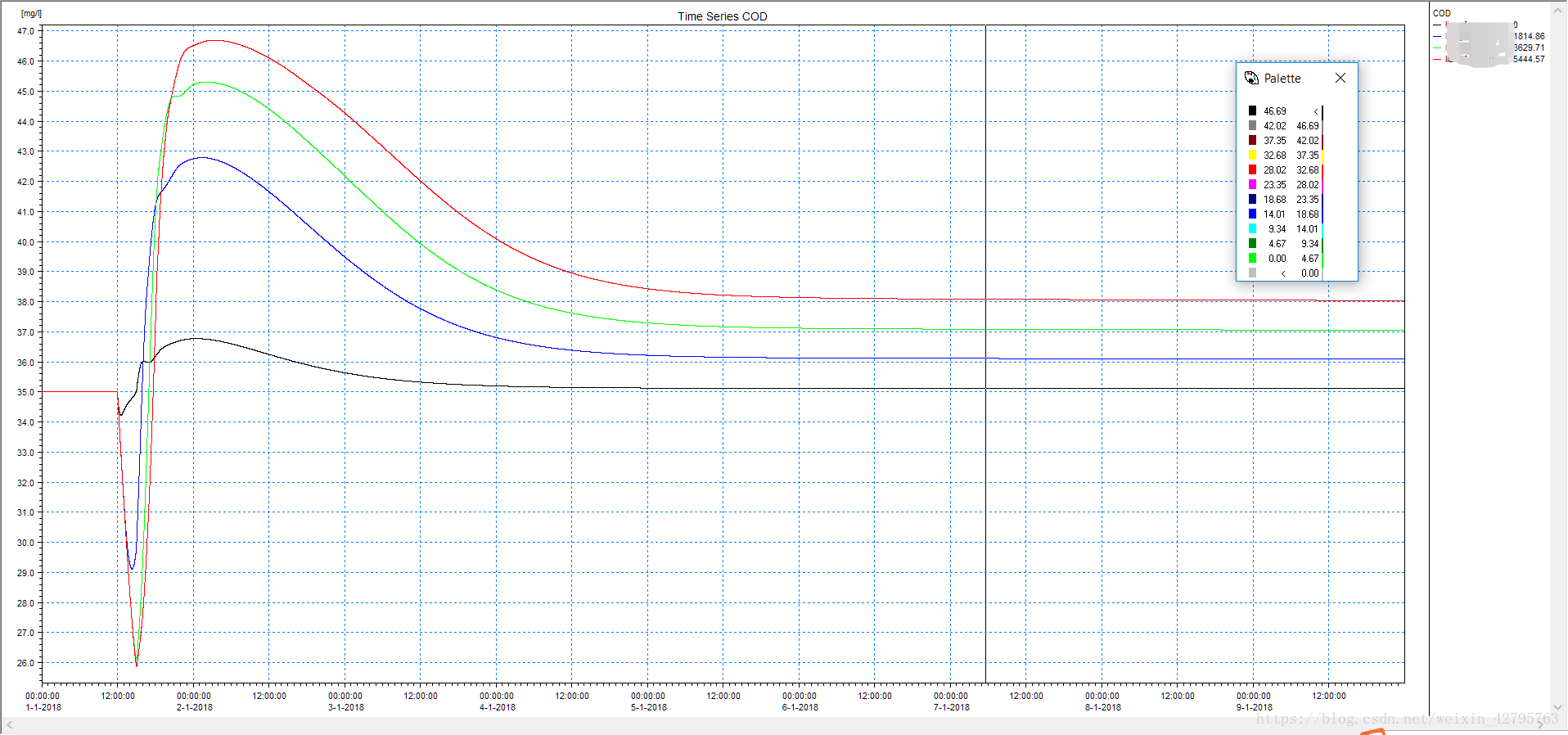Click the horizontal scrollbar right arrow
The image size is (1568, 735).
tap(1541, 724)
